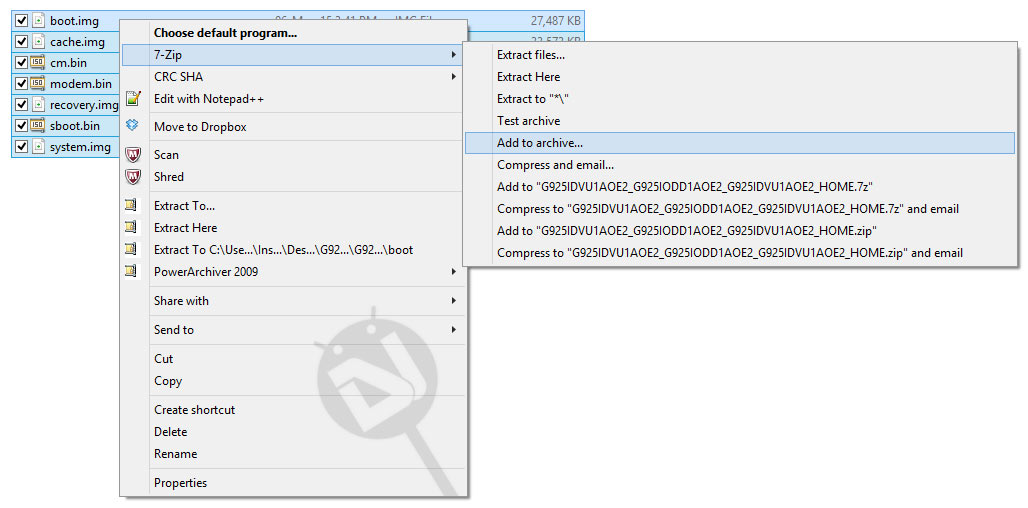Choose Test archive
This screenshot has height=508, width=1028.
pyautogui.click(x=528, y=121)
